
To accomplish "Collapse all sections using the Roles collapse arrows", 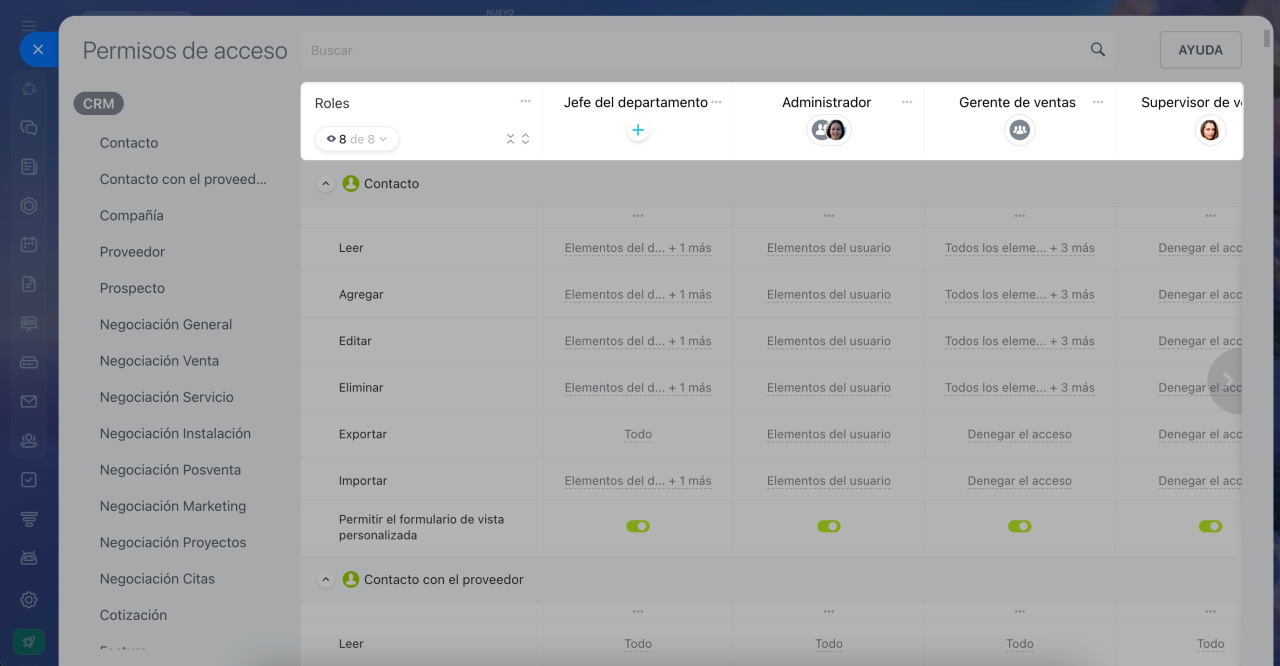I will pos(510,139).
